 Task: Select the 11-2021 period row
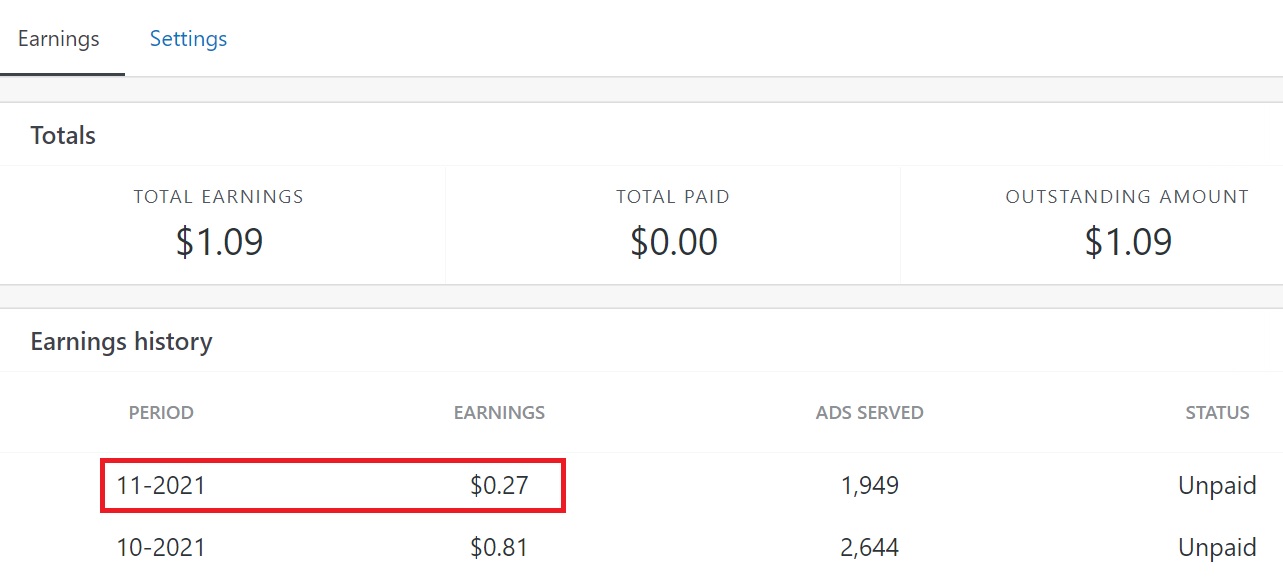coord(161,486)
